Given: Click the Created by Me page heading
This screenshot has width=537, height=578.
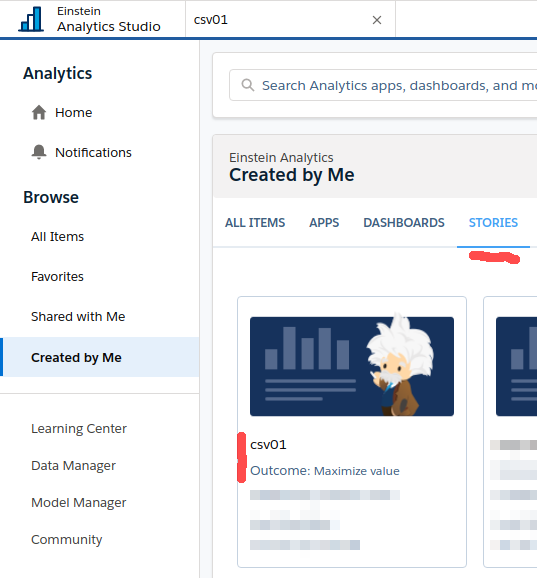Looking at the screenshot, I should click(x=292, y=175).
